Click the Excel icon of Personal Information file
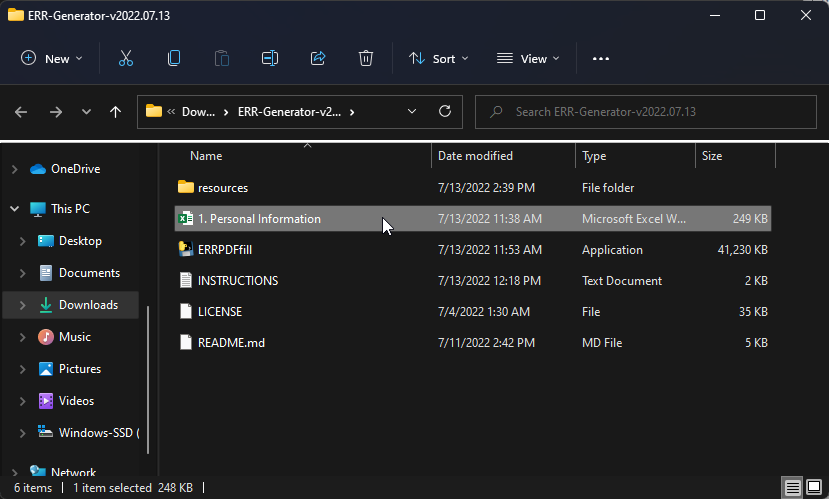This screenshot has width=829, height=499. 186,218
